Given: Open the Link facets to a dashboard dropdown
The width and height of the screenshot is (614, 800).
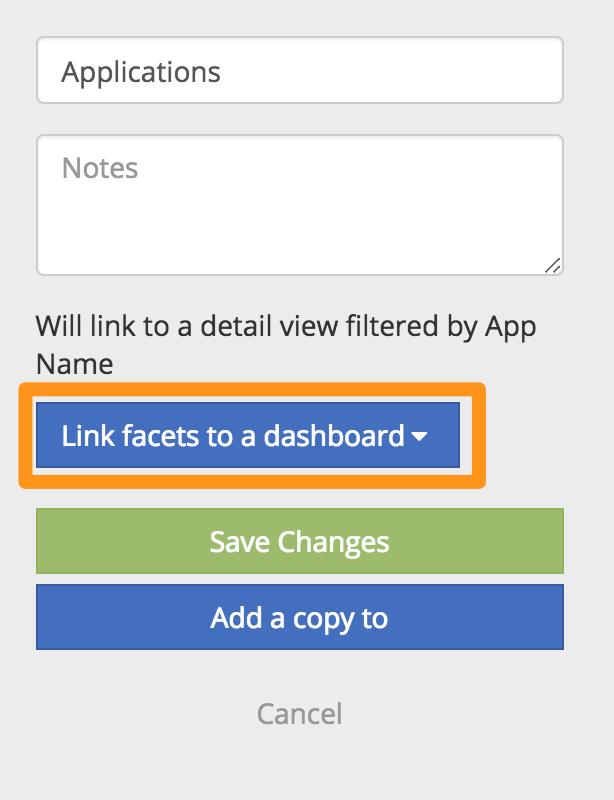Looking at the screenshot, I should coord(246,435).
